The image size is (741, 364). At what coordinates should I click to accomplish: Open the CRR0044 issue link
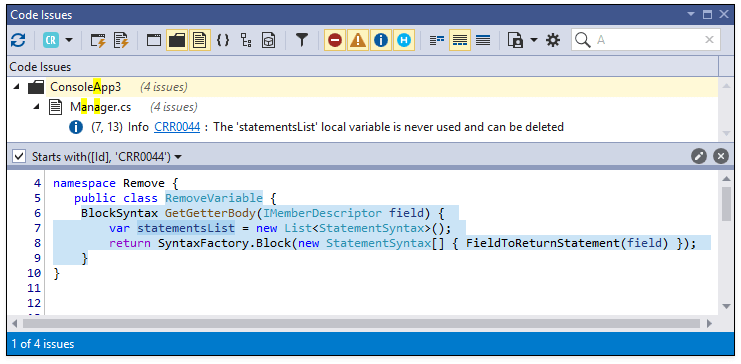pos(177,127)
